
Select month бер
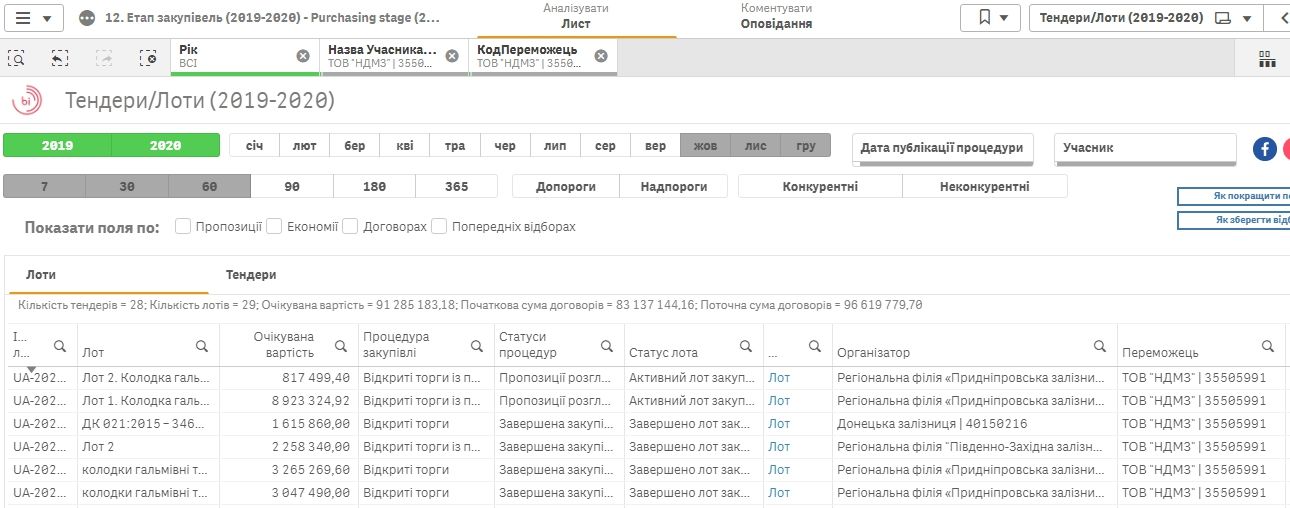[355, 146]
